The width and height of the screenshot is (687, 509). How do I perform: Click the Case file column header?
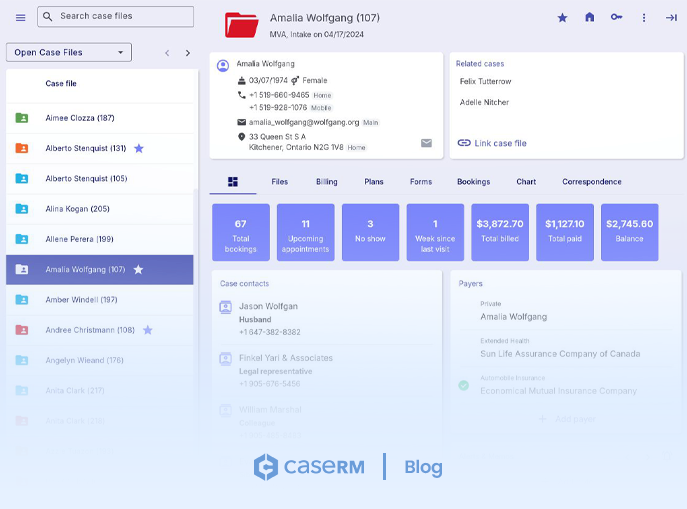[61, 83]
